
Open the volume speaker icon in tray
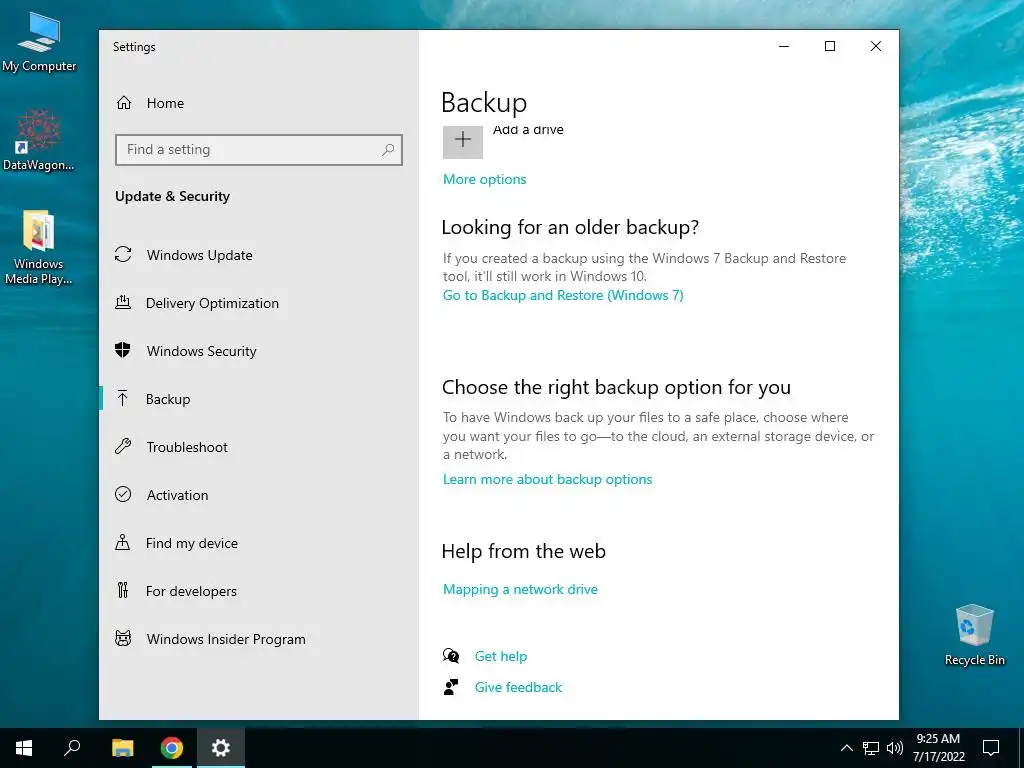pos(895,748)
